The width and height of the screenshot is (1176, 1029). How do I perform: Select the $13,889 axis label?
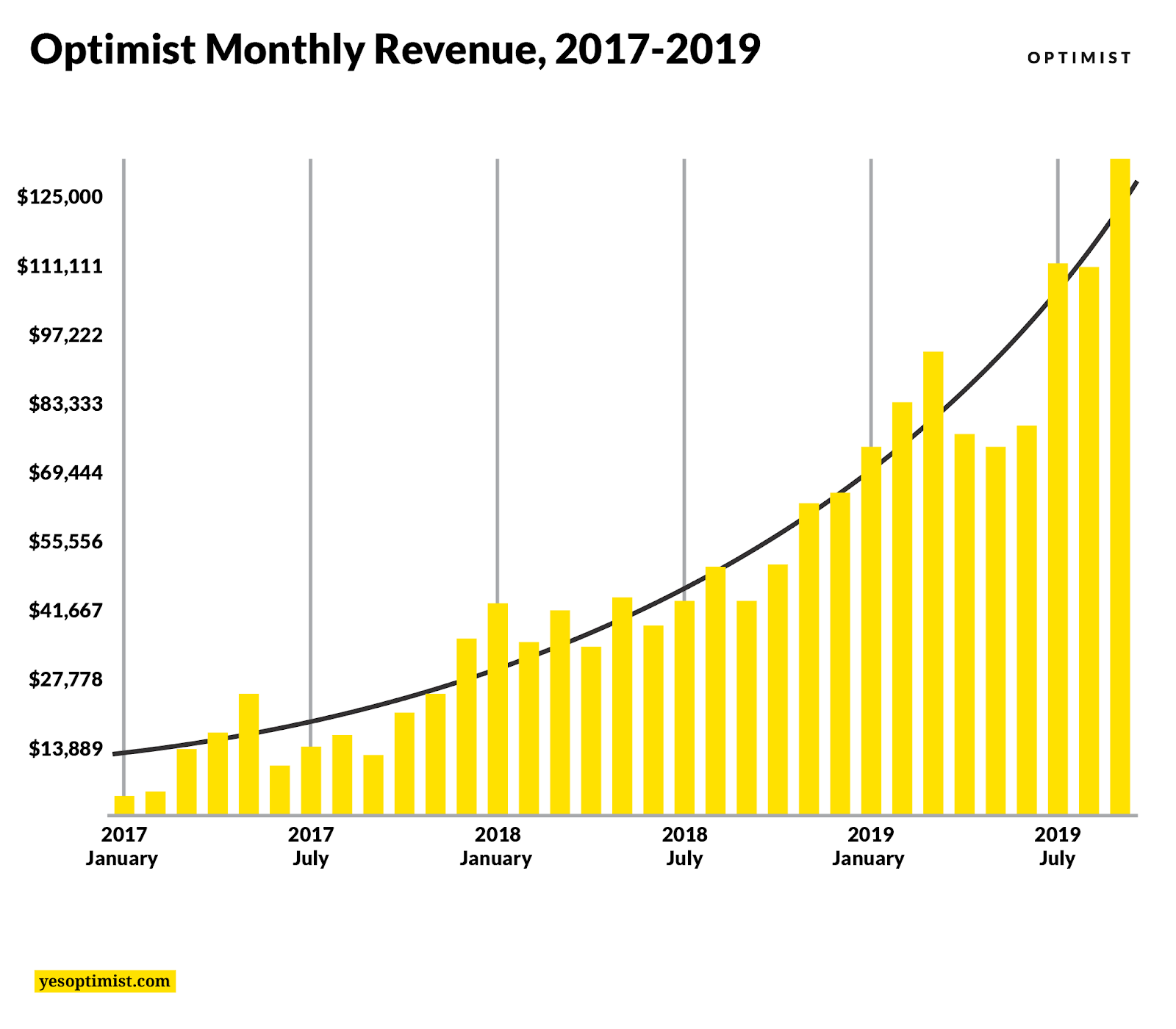pos(65,749)
